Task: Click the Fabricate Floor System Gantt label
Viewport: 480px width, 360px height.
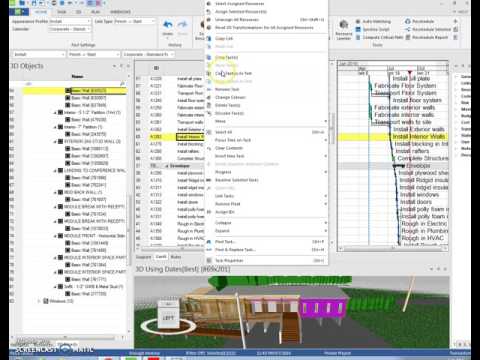Action: (405, 86)
